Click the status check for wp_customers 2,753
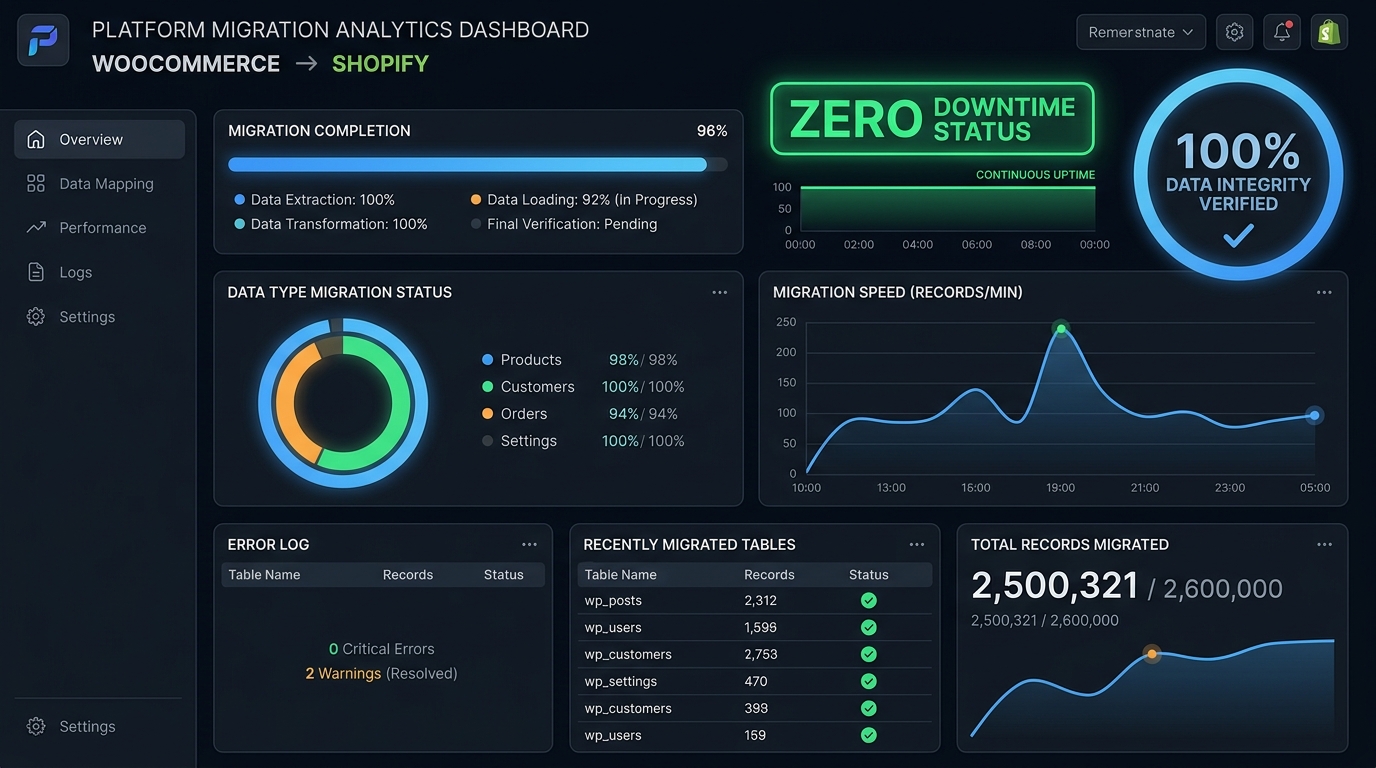The width and height of the screenshot is (1376, 768). pyautogui.click(x=869, y=655)
